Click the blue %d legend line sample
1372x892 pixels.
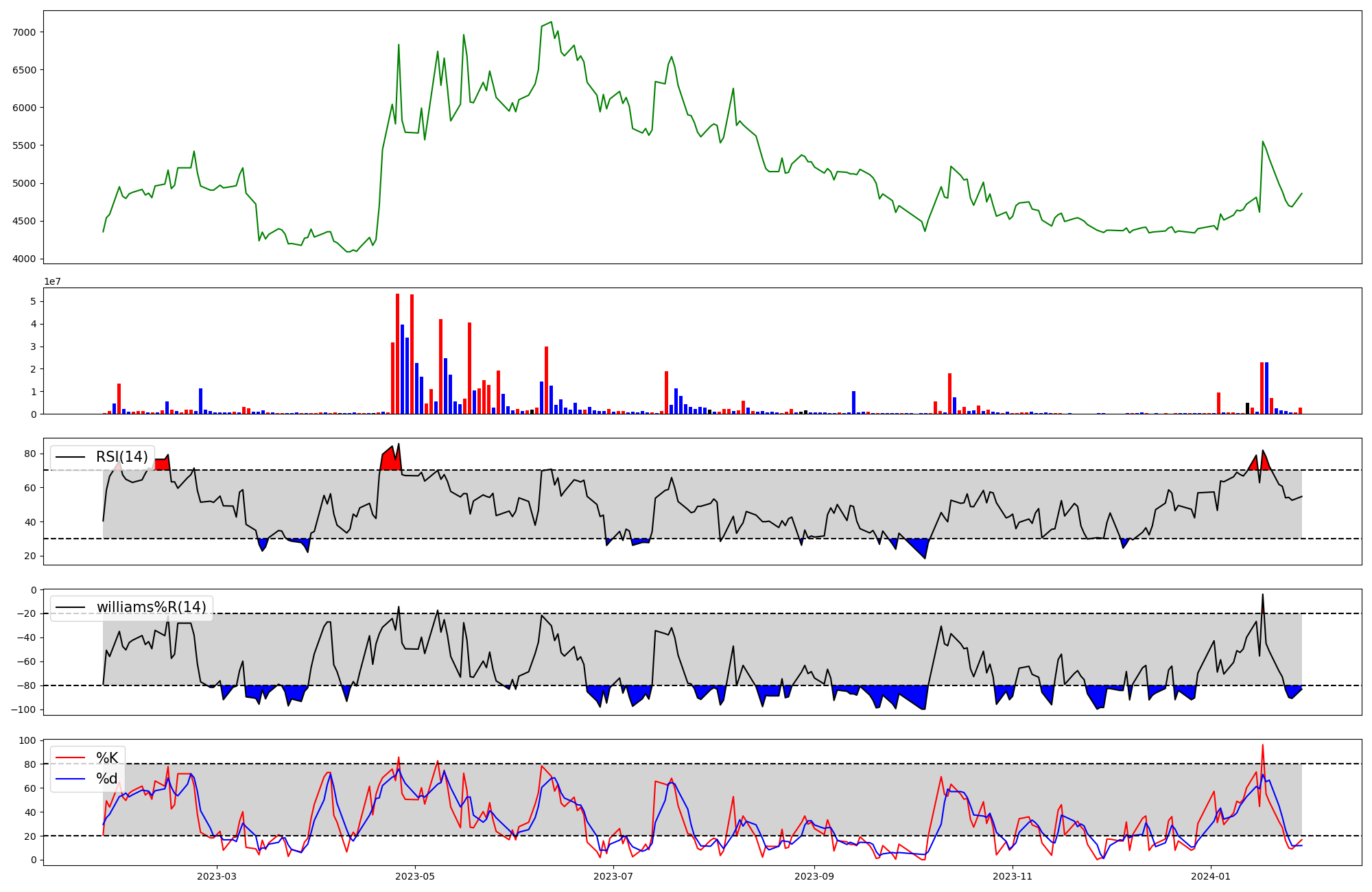[x=70, y=778]
